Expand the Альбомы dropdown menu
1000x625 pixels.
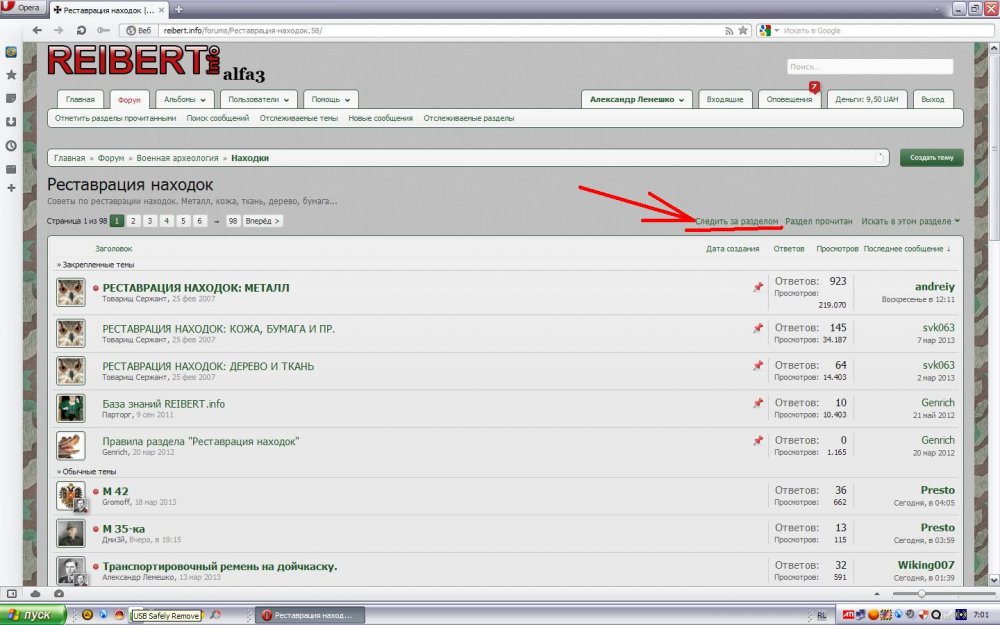pyautogui.click(x=186, y=100)
